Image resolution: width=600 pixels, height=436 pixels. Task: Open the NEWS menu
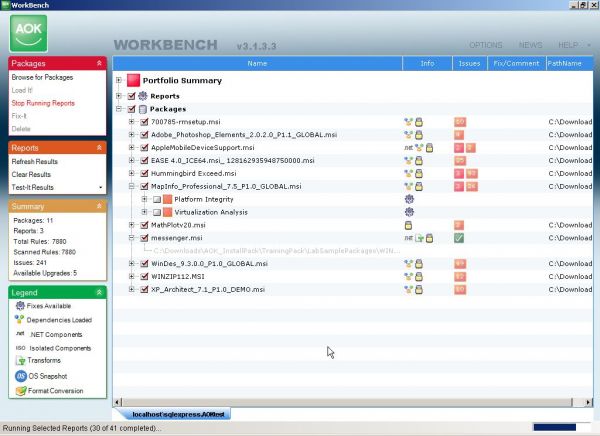tap(530, 45)
